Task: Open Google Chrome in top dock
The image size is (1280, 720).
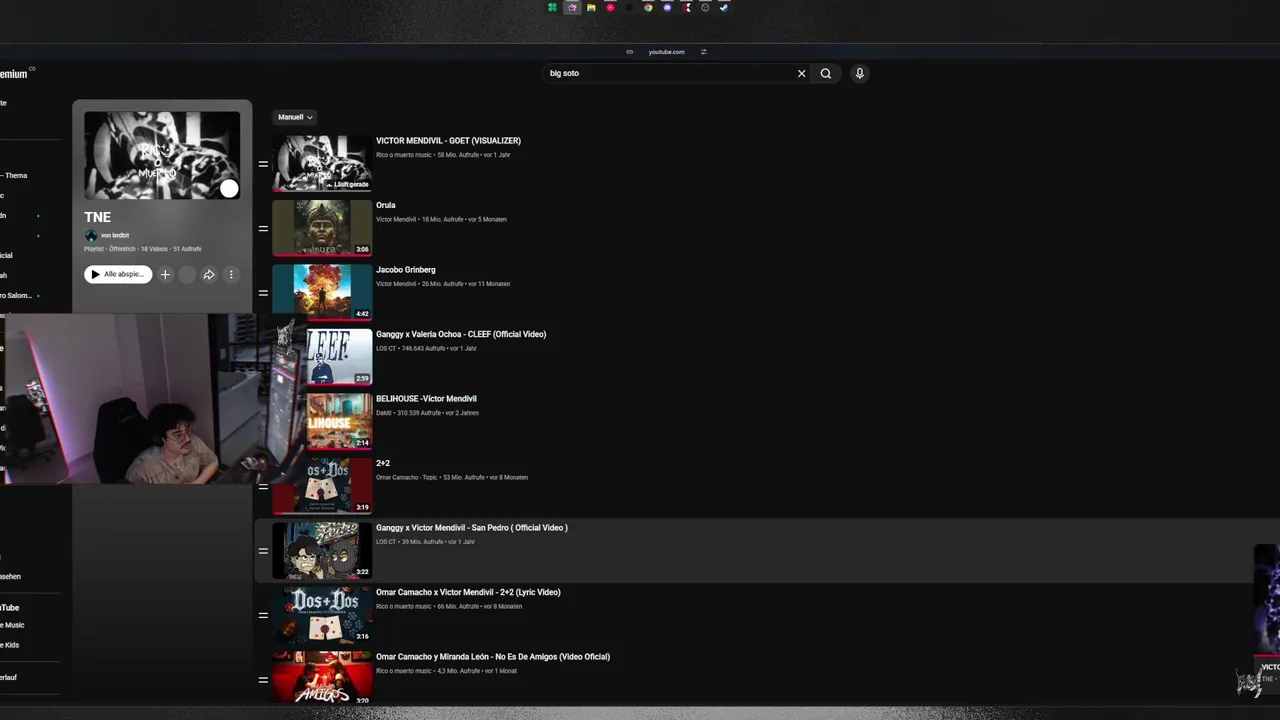Action: point(648,7)
